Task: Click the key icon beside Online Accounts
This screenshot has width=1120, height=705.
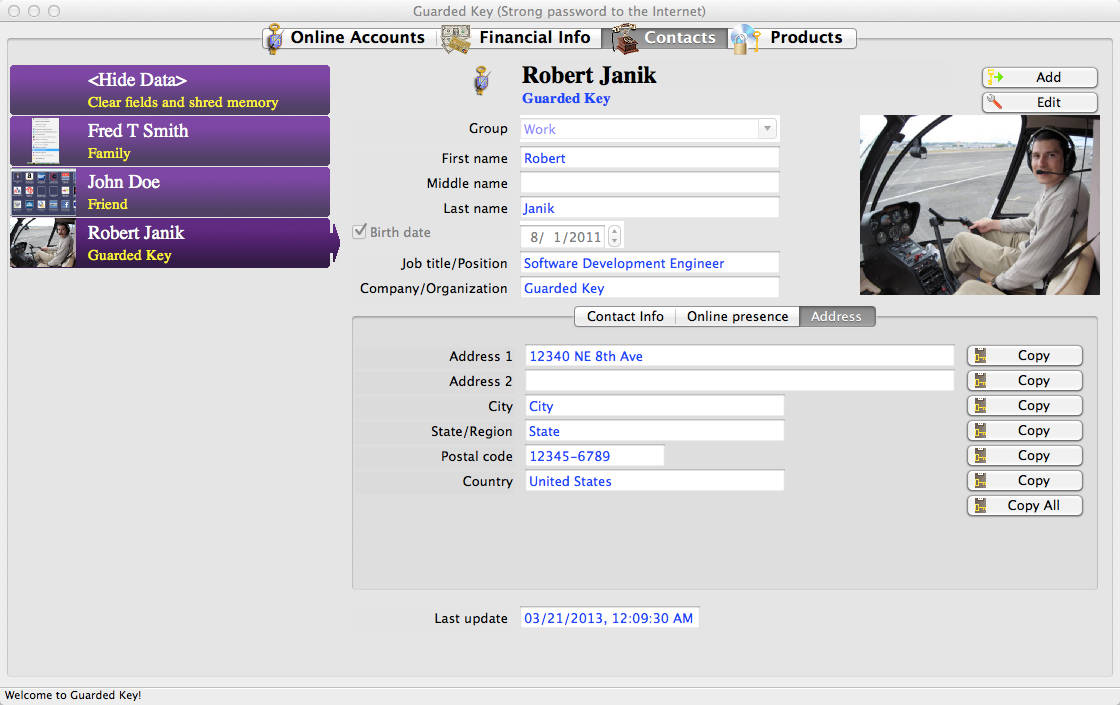Action: (274, 39)
